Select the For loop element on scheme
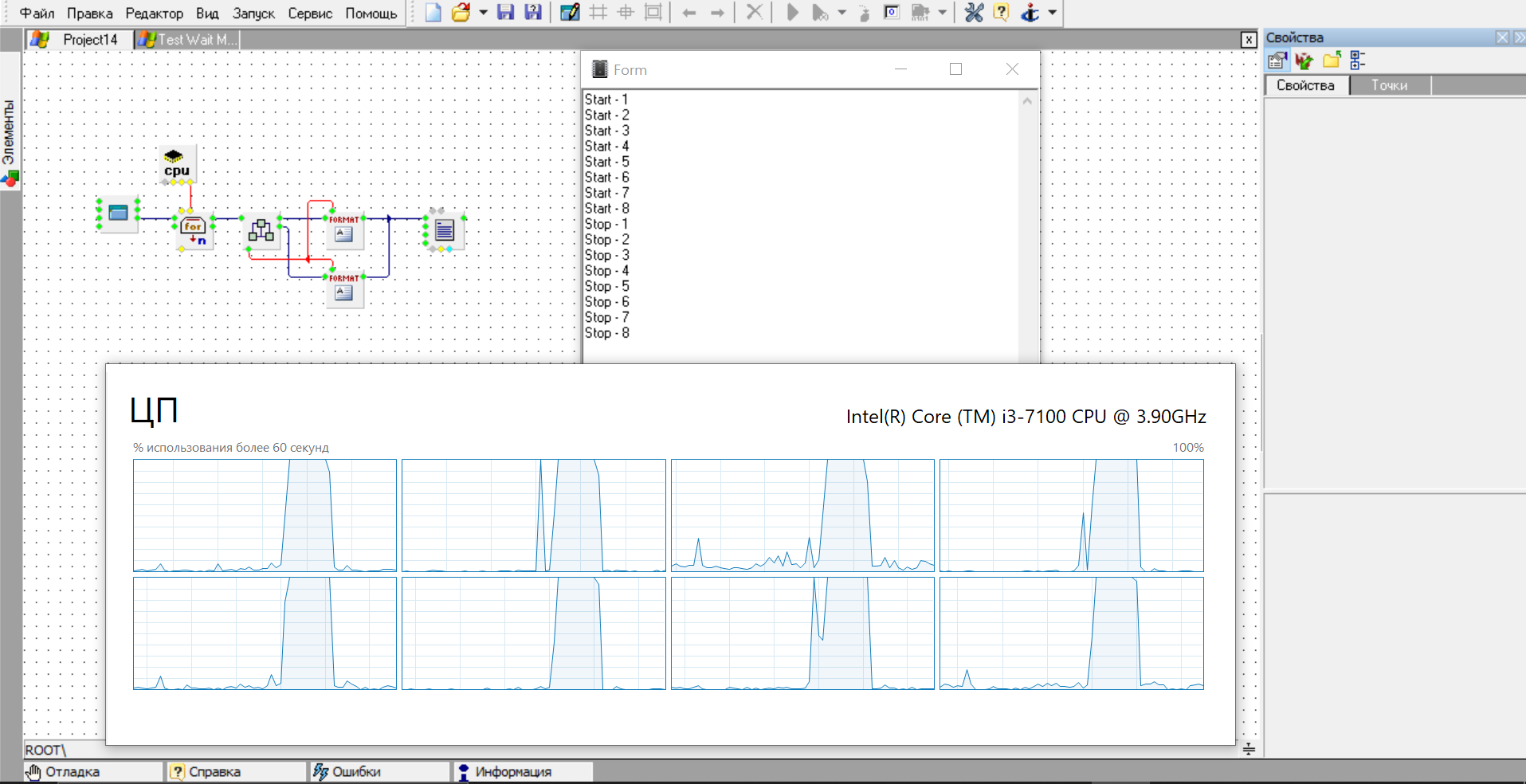This screenshot has height=784, width=1526. click(x=194, y=232)
